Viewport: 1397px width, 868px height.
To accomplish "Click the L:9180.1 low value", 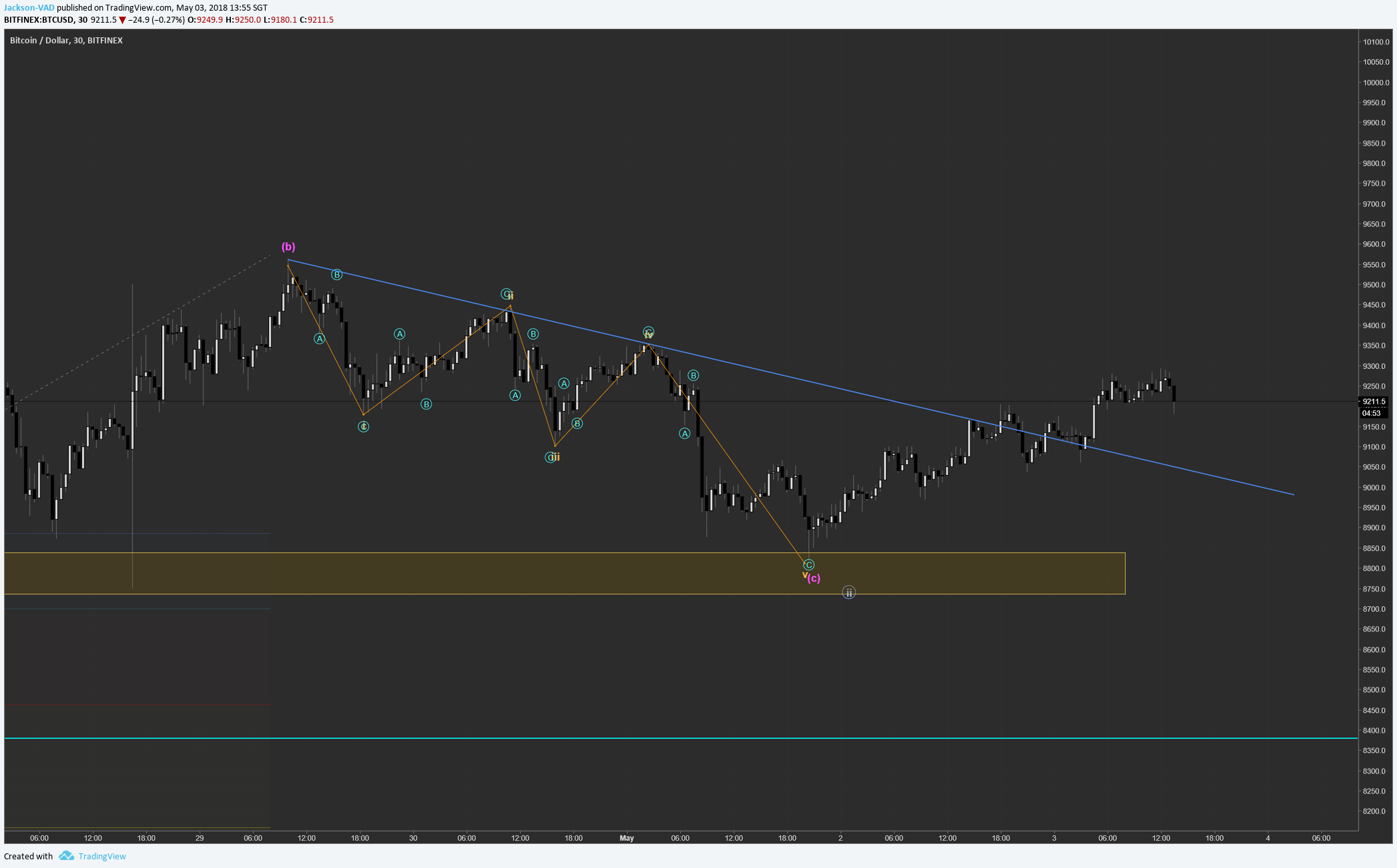I will (x=280, y=20).
